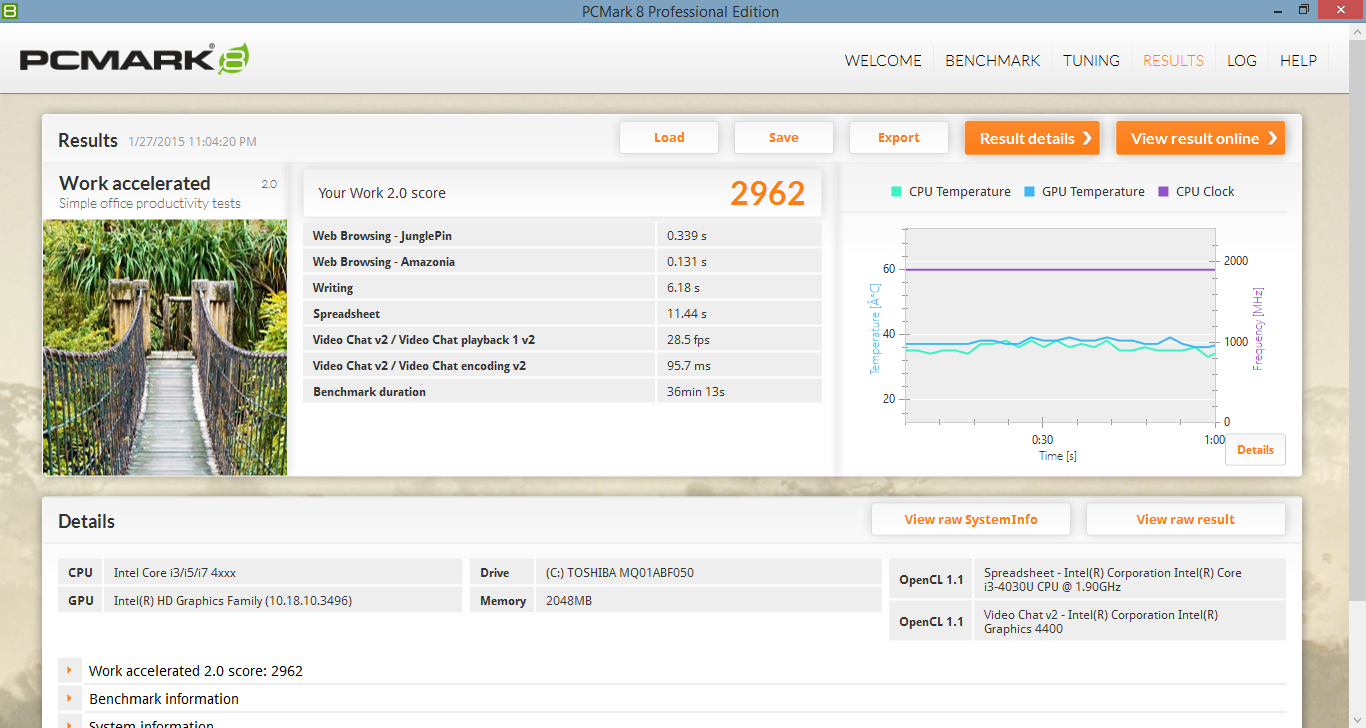Click the 36min 13s duration value
Viewport: 1366px width, 728px height.
(x=696, y=392)
